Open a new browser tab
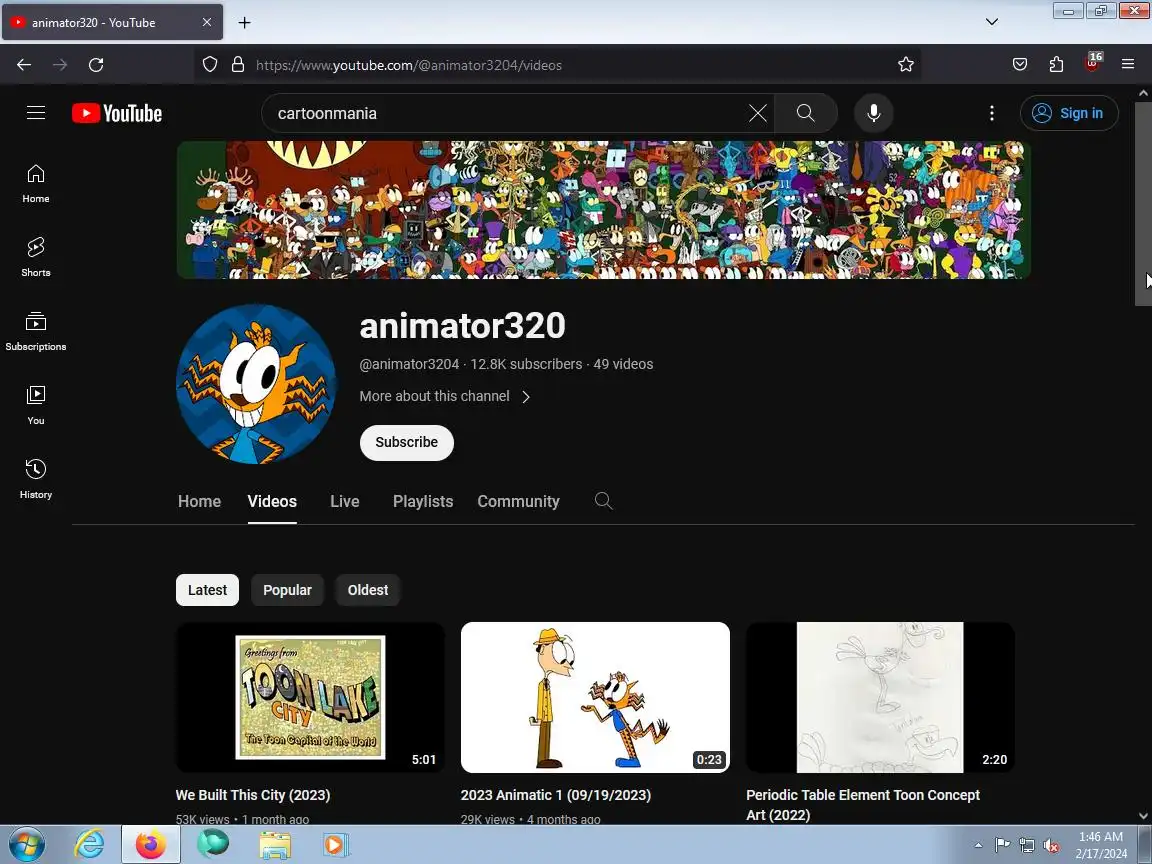1152x864 pixels. click(x=245, y=23)
